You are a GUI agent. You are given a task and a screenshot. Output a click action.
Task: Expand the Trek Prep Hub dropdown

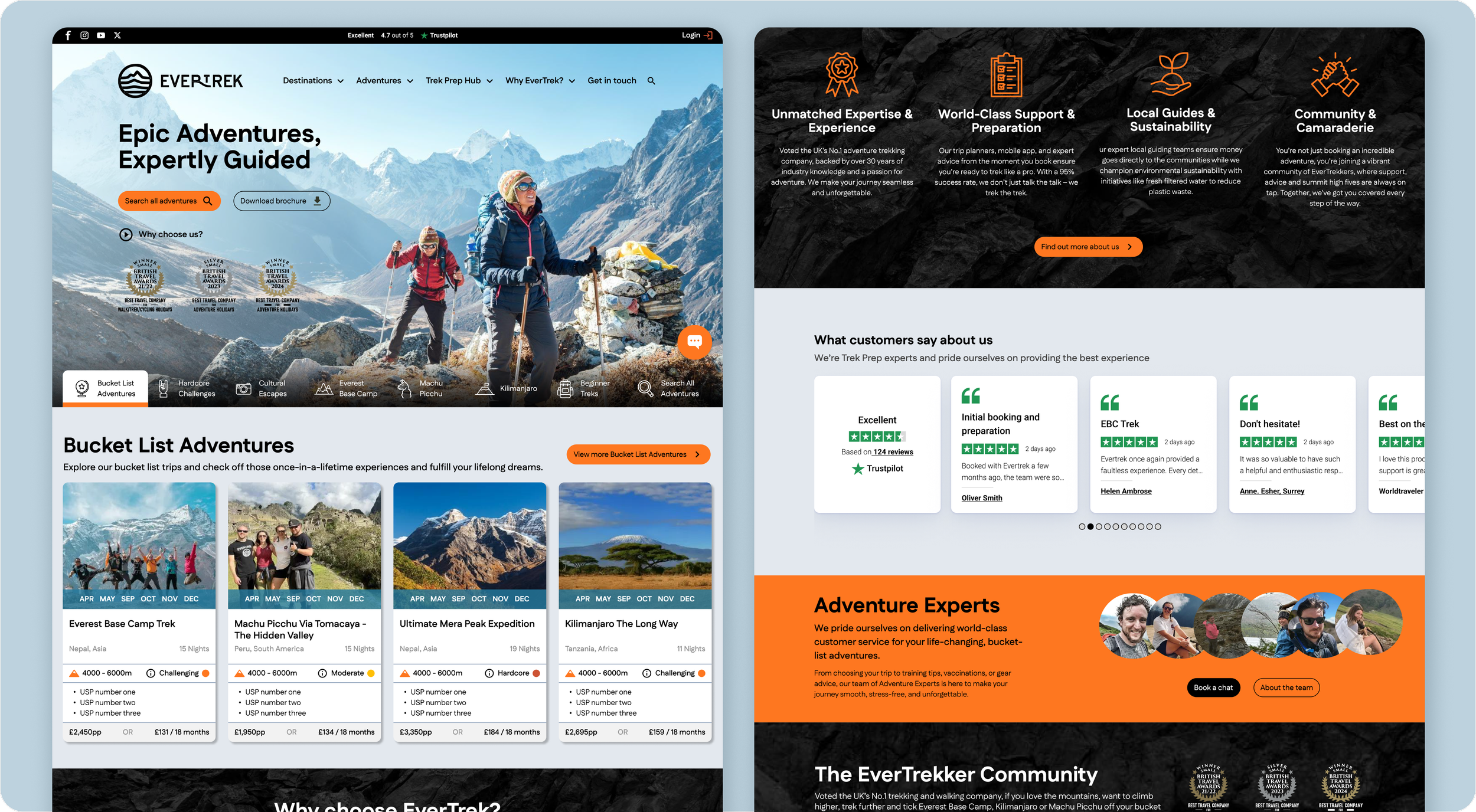click(459, 81)
